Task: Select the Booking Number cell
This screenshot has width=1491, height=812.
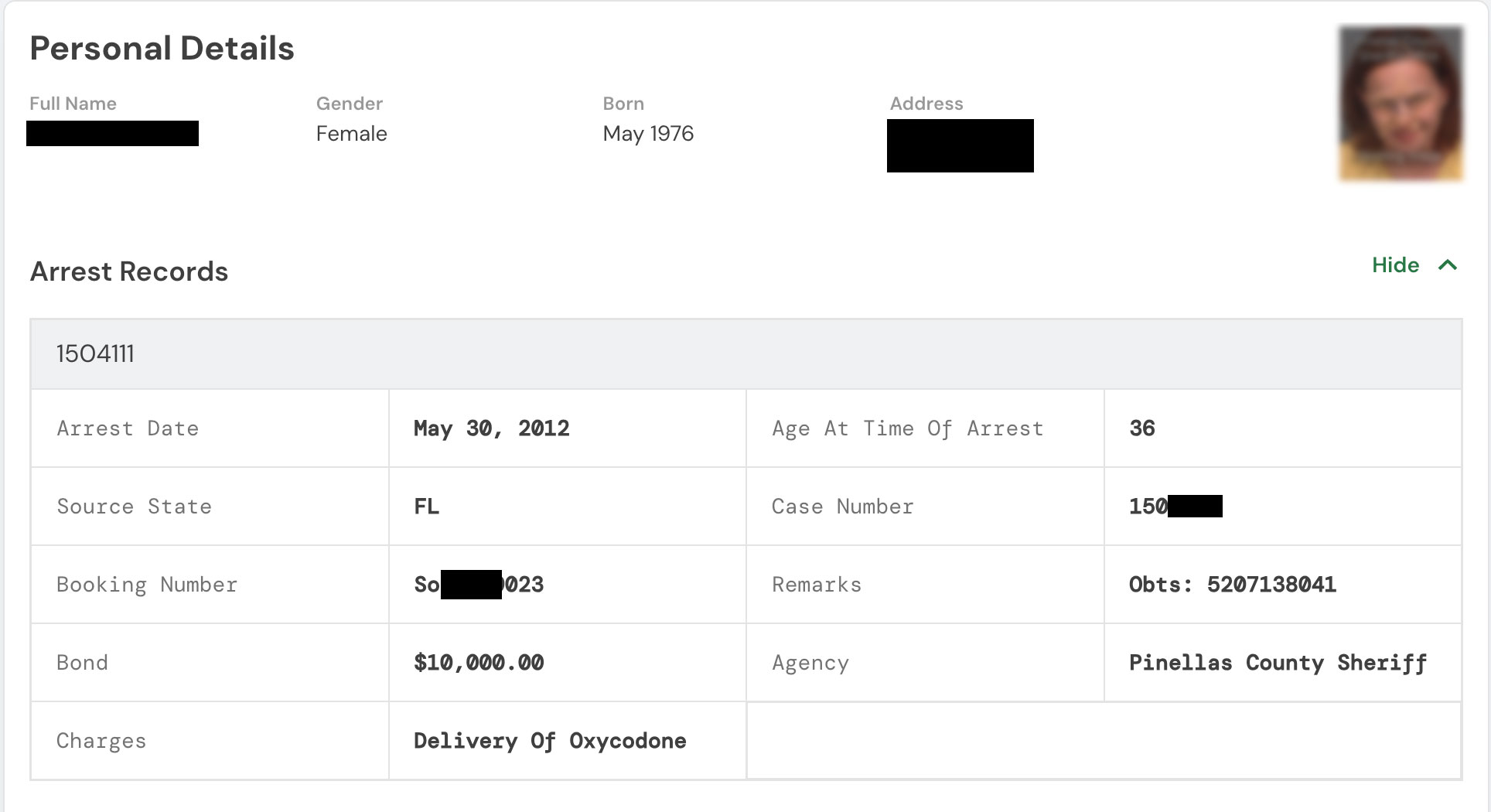Action: 479,585
